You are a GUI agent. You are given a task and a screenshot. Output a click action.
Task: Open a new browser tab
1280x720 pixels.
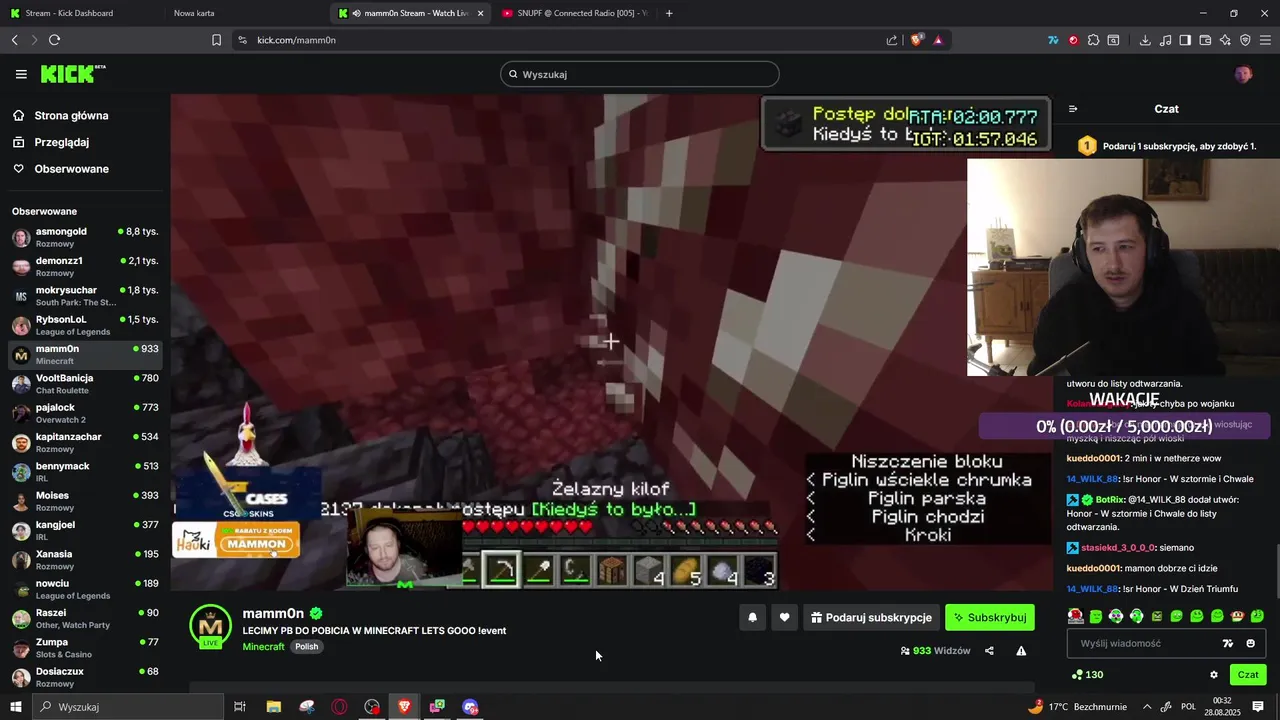click(669, 13)
